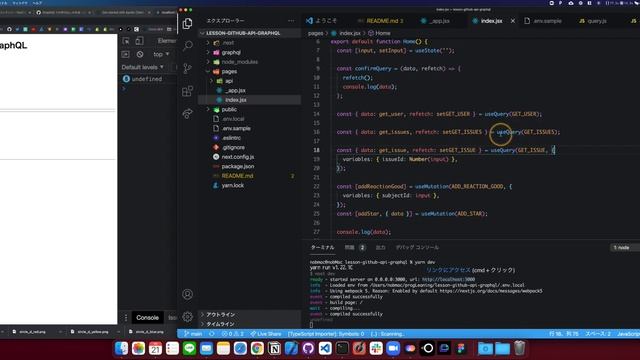Open the Explorer view in VS Code activity bar

coord(187,24)
